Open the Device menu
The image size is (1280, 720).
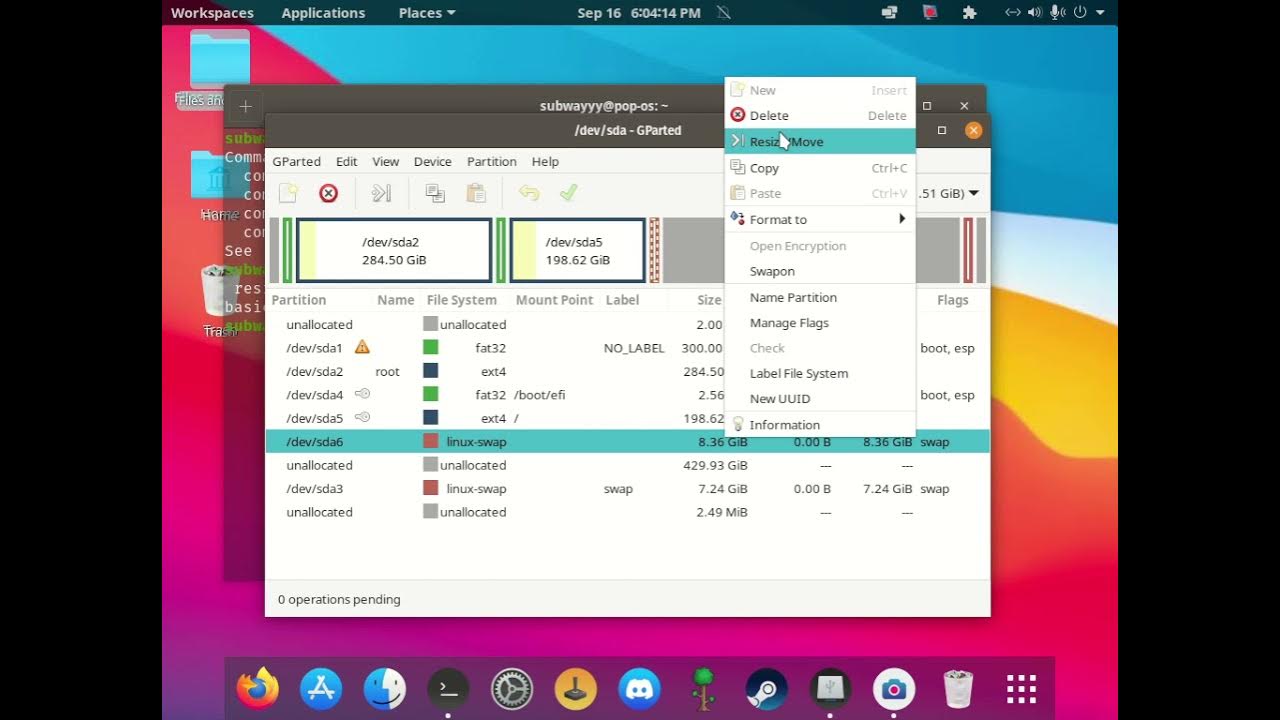pyautogui.click(x=432, y=161)
